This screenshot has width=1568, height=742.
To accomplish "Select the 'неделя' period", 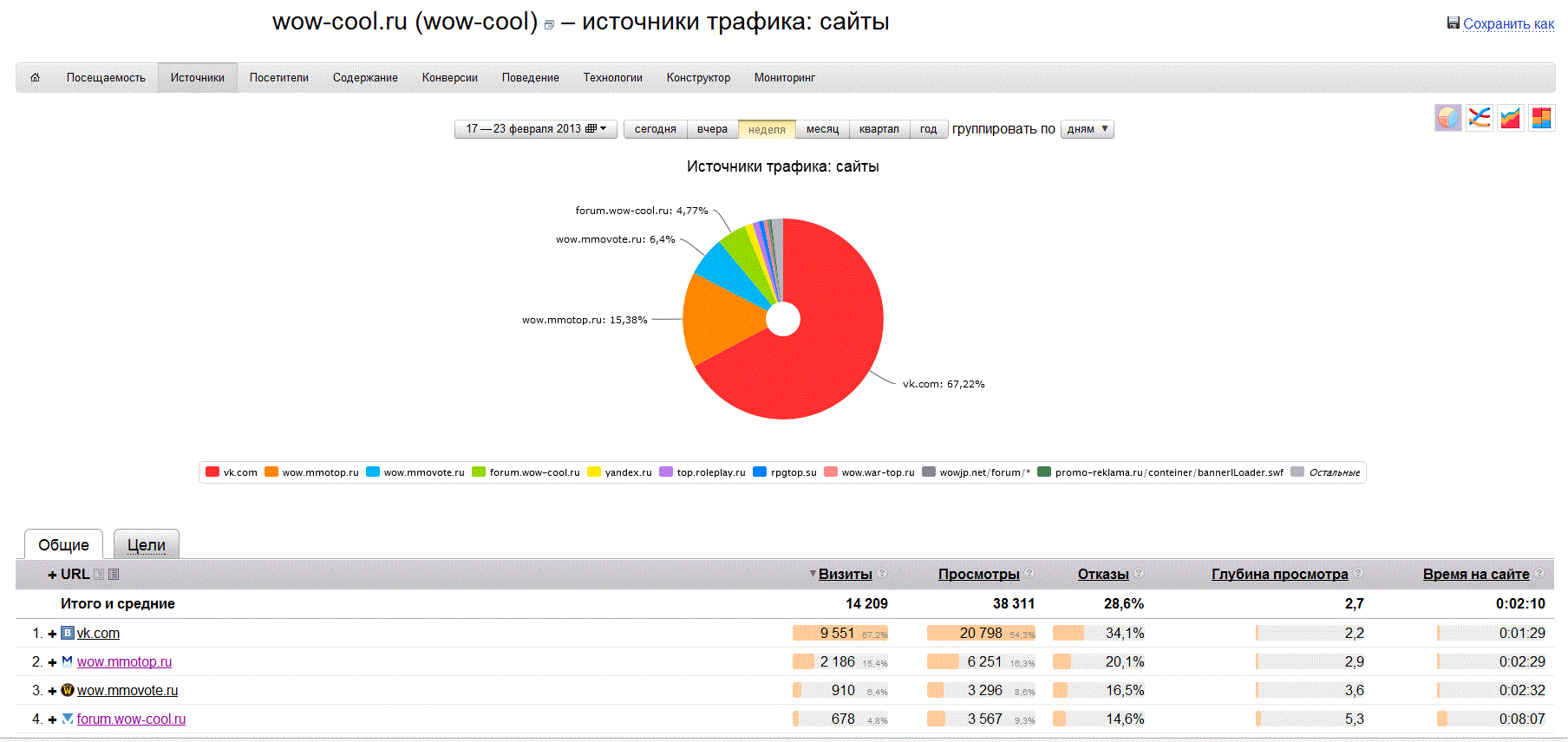I will click(767, 129).
